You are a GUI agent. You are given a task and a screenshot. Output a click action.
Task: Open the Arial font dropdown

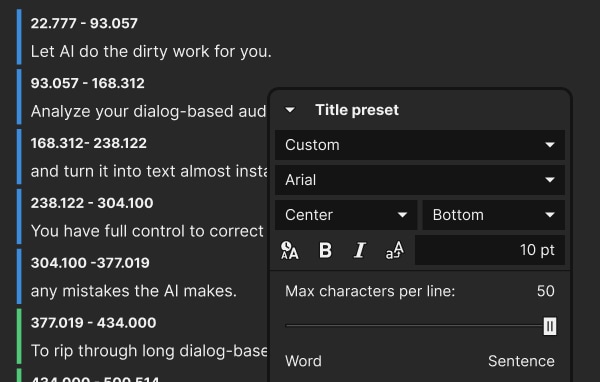pos(420,180)
